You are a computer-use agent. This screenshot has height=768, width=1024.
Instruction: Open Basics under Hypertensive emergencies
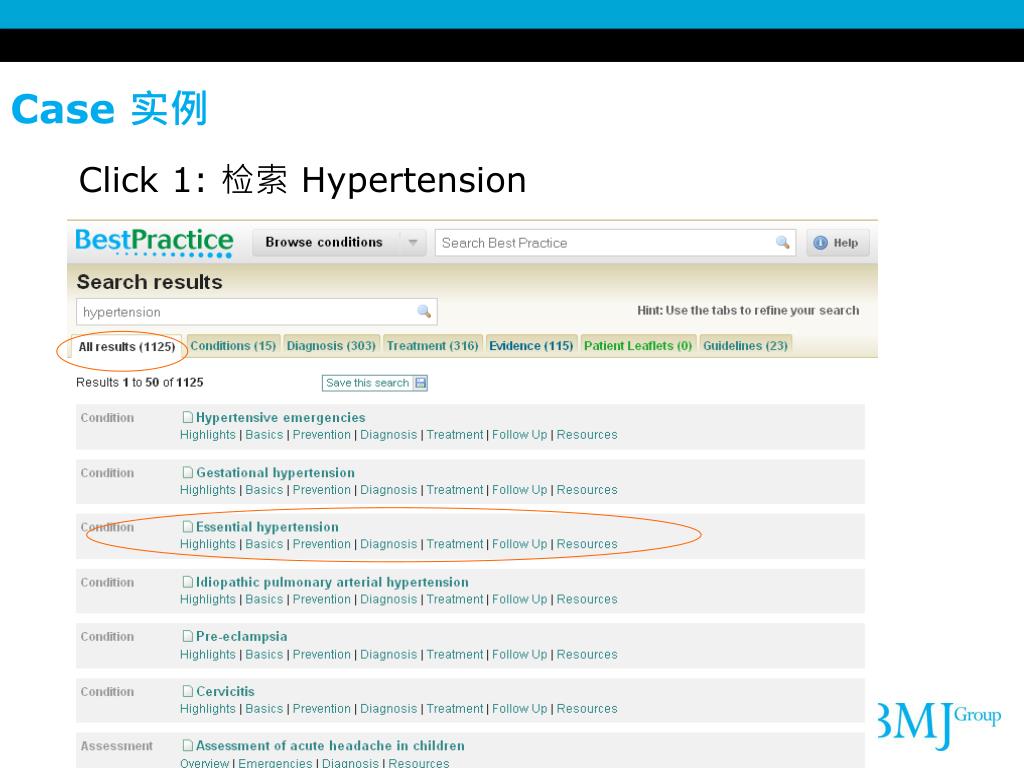[264, 434]
